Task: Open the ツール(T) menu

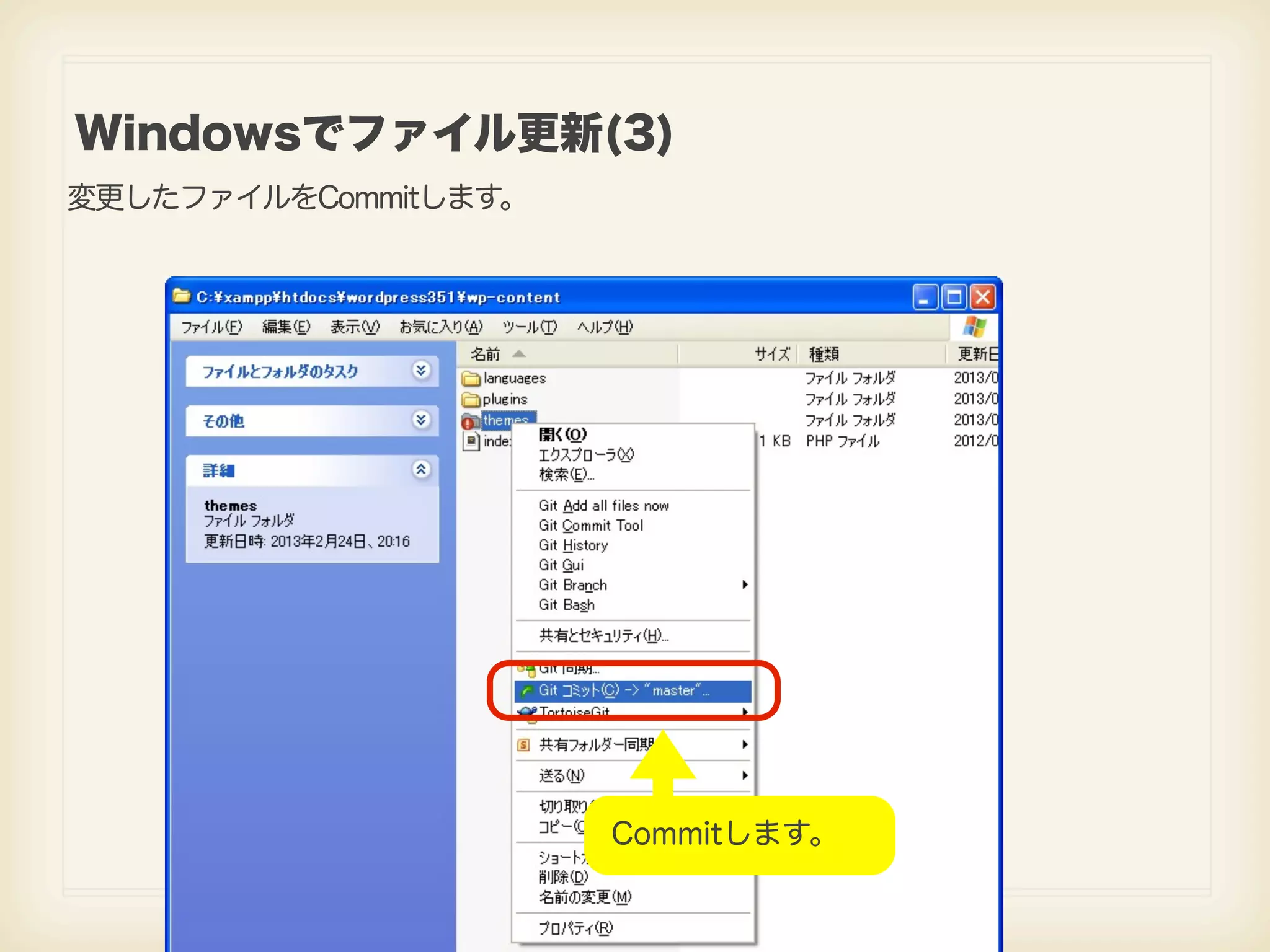Action: pyautogui.click(x=529, y=327)
